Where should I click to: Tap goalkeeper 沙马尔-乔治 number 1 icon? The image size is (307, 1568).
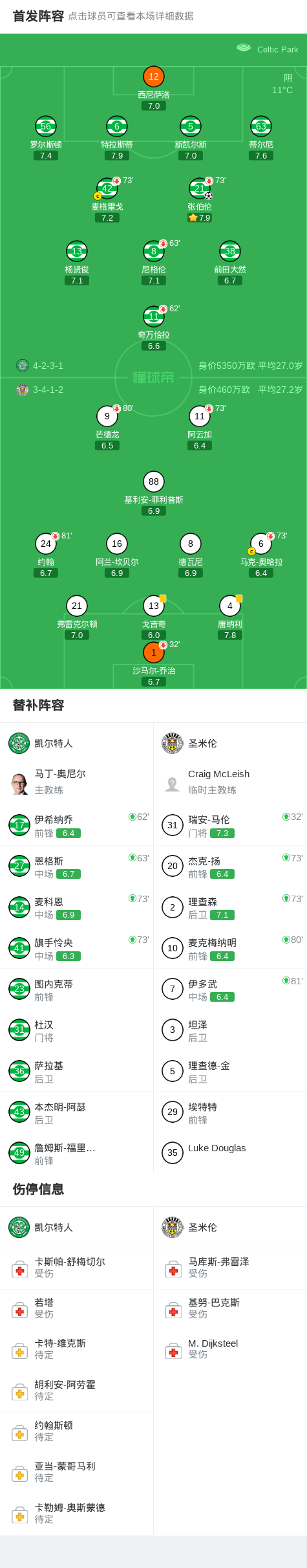click(x=154, y=652)
